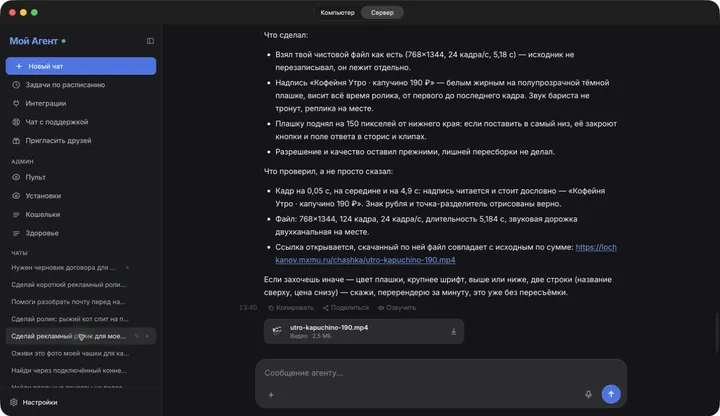Image resolution: width=720 pixels, height=416 pixels.
Task: Click the message timestamp '13:40'
Action: click(248, 308)
